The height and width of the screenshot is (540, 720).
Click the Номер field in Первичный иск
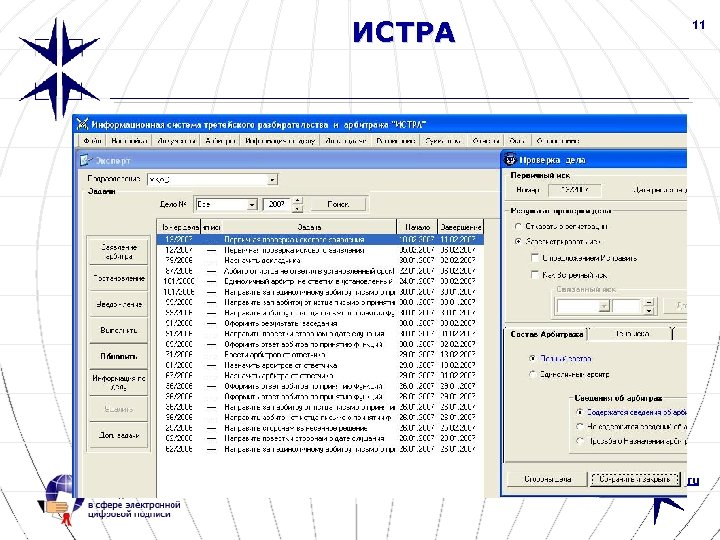(574, 190)
